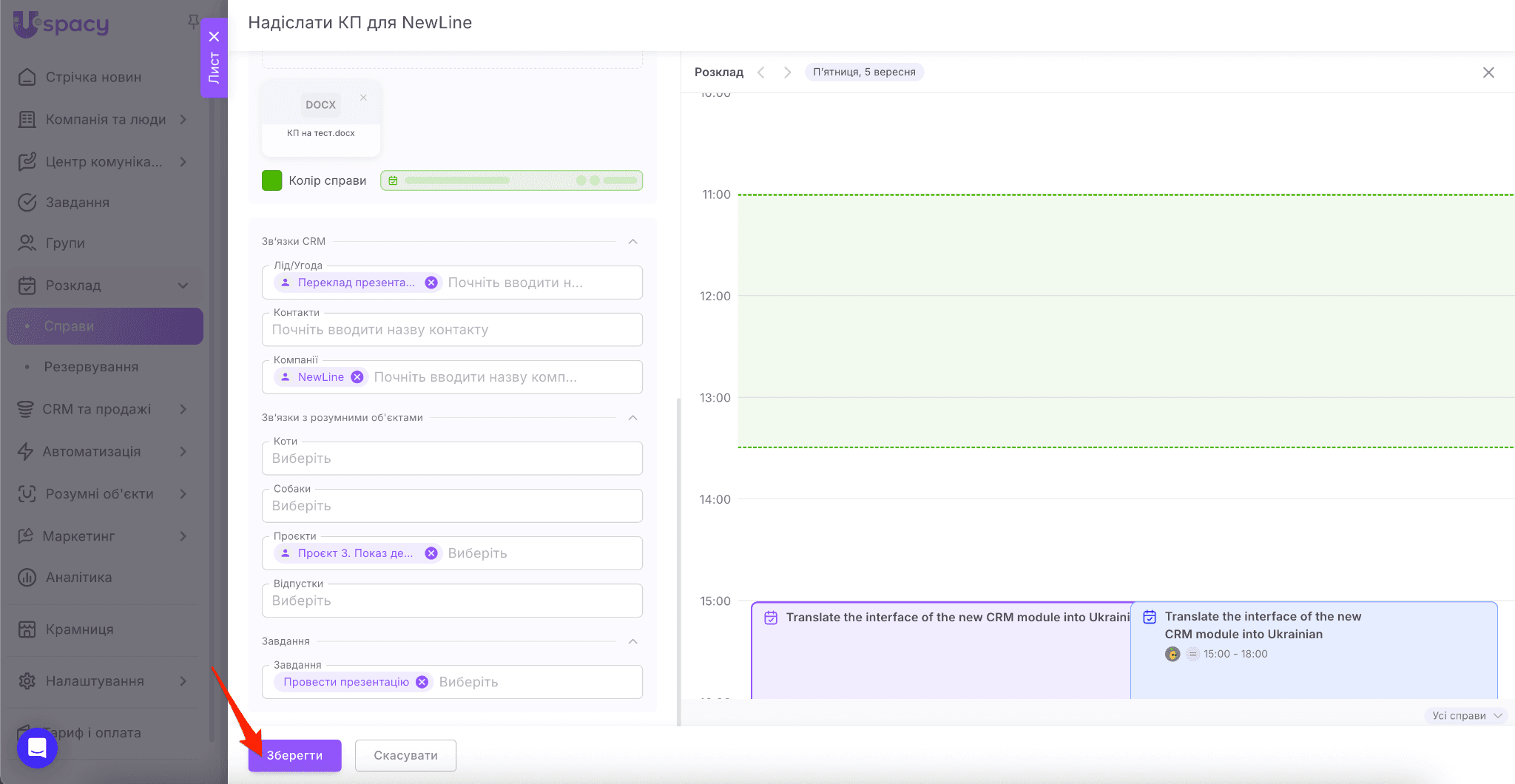Collapse the Зв'язки з розумними об'єктами section
Image resolution: width=1515 pixels, height=784 pixels.
click(x=632, y=418)
